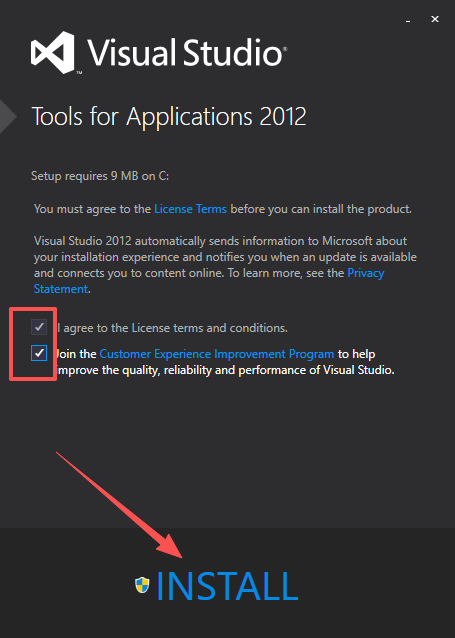This screenshot has width=455, height=638.
Task: Start setup with the INSTALL button
Action: (x=227, y=586)
